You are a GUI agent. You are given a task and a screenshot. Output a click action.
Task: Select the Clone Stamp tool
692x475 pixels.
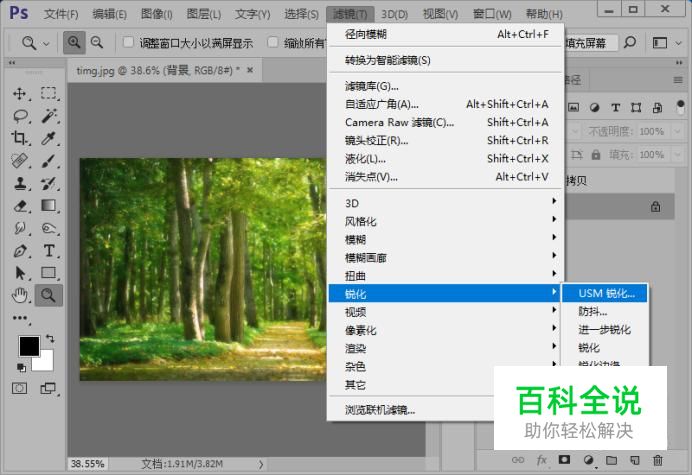[19, 183]
